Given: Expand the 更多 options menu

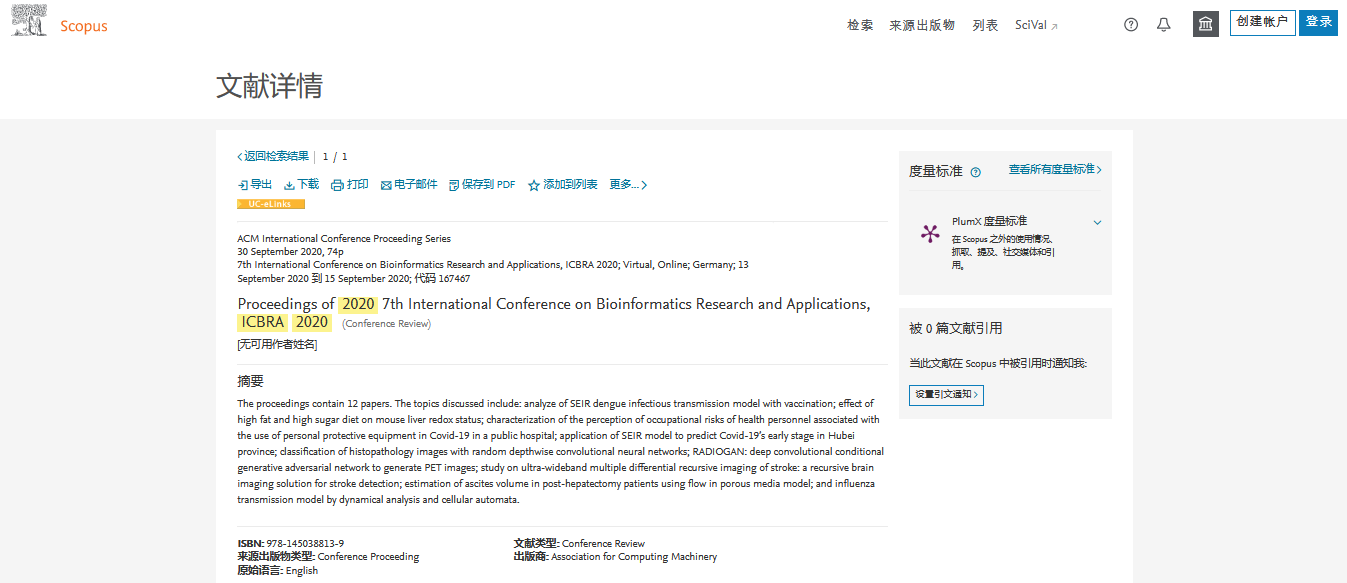Looking at the screenshot, I should (x=628, y=185).
